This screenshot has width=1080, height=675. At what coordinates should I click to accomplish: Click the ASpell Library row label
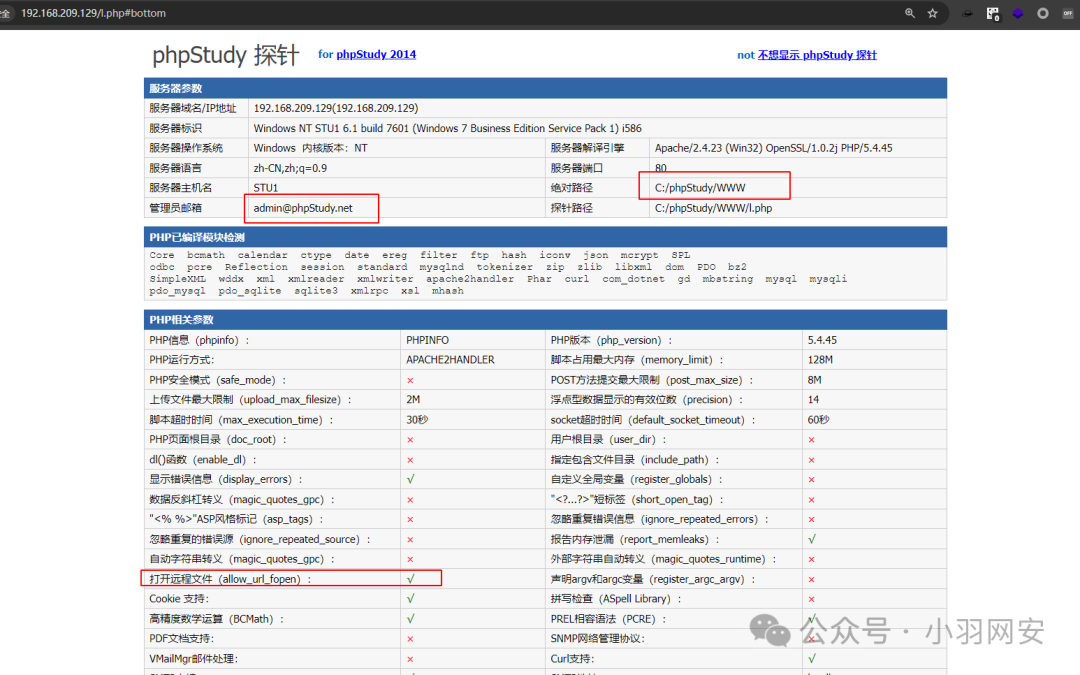(615, 599)
